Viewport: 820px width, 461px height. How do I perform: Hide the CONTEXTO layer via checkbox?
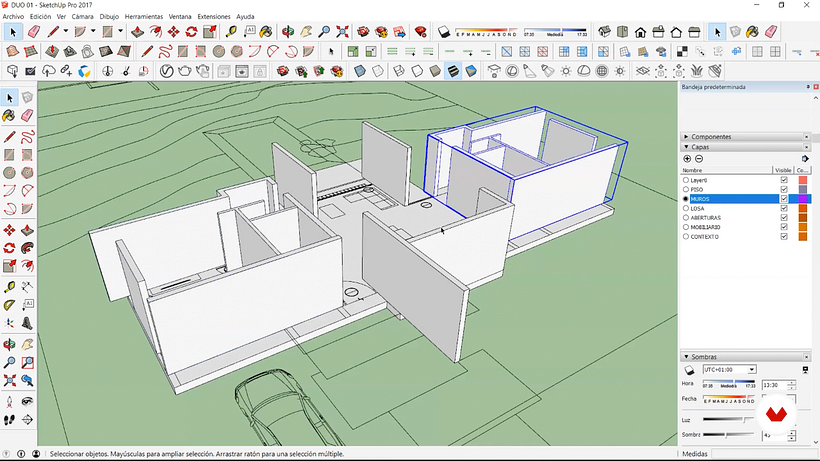tap(784, 236)
